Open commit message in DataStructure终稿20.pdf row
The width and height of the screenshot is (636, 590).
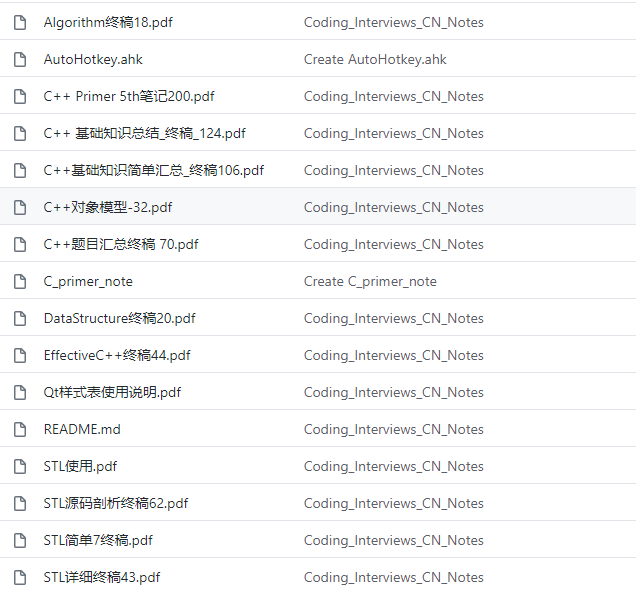[394, 318]
